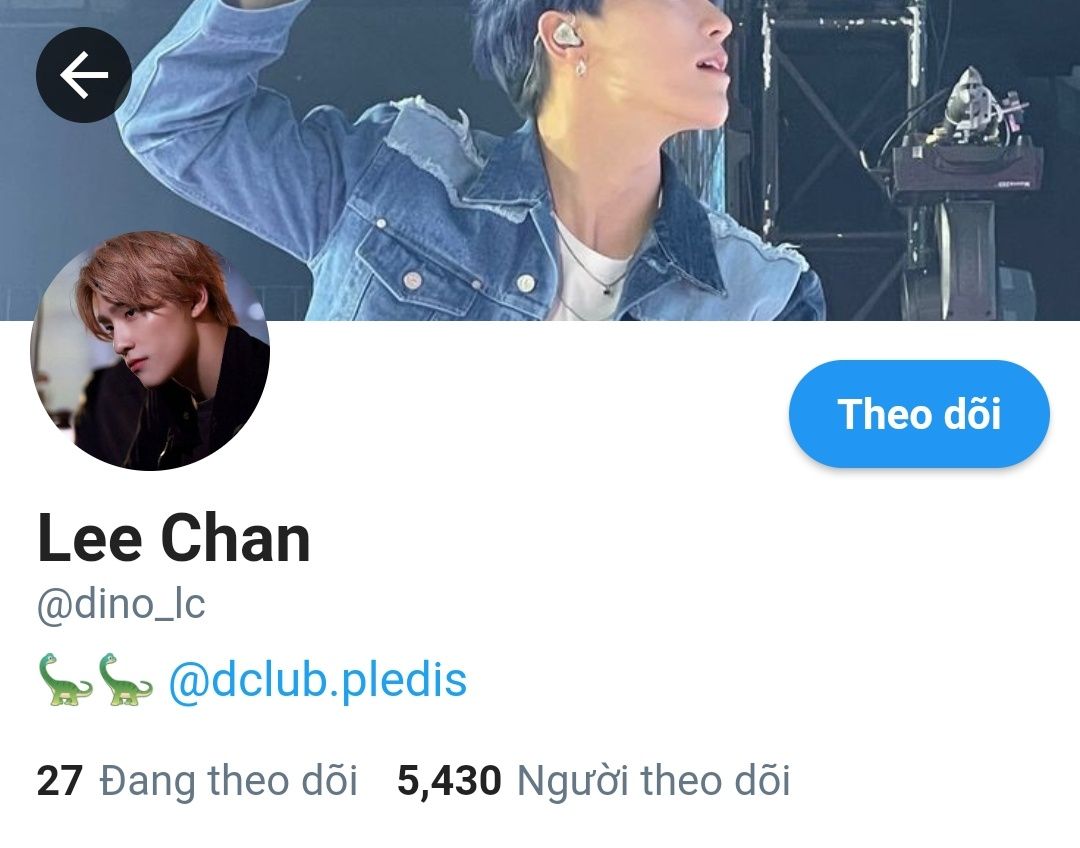Image resolution: width=1080 pixels, height=848 pixels.
Task: Open the @dclub.pledis mention link
Action: pos(318,680)
